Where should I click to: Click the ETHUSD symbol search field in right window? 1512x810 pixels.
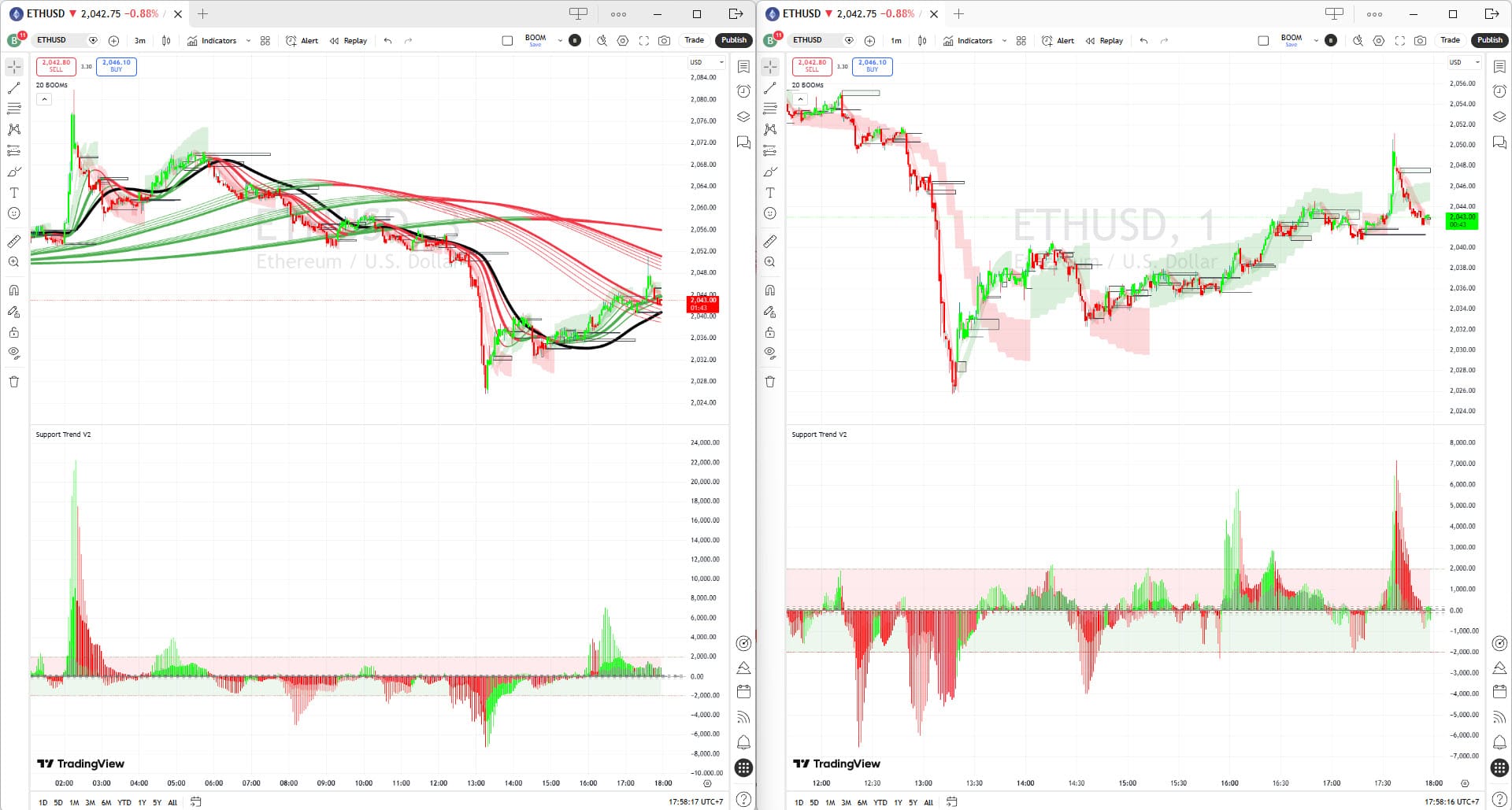(815, 40)
